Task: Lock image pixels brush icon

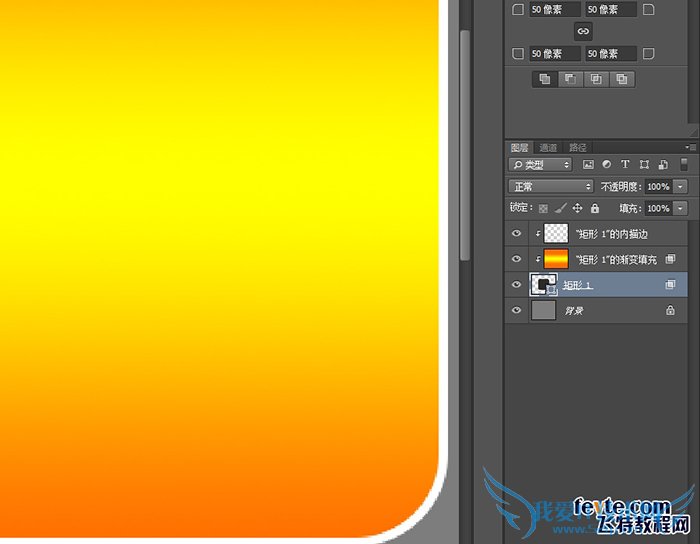Action: tap(560, 208)
